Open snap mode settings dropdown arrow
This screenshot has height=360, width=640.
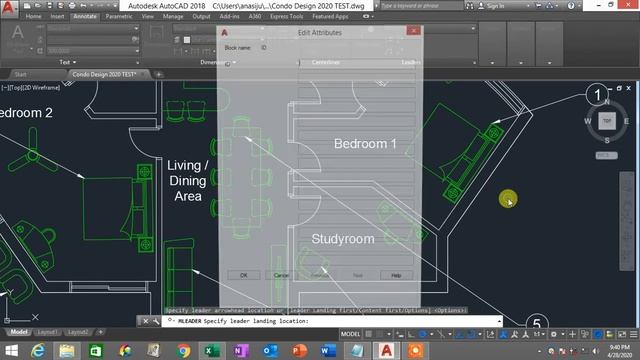[389, 334]
